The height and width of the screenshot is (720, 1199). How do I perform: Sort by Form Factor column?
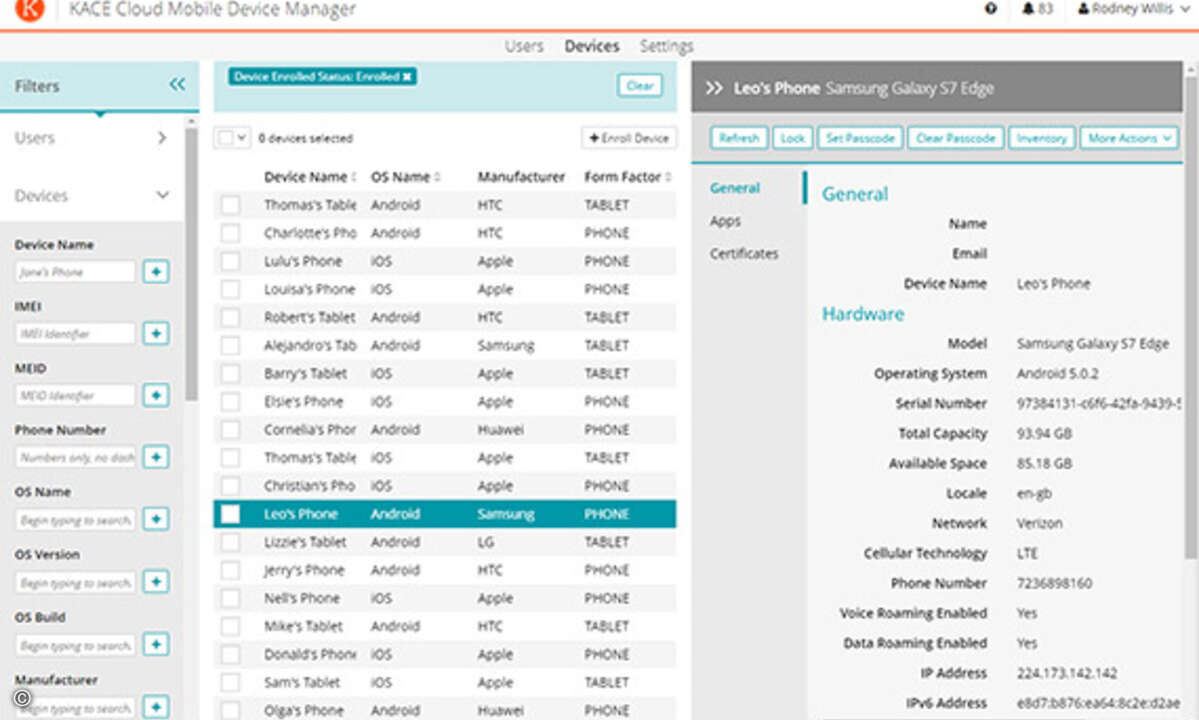point(628,177)
